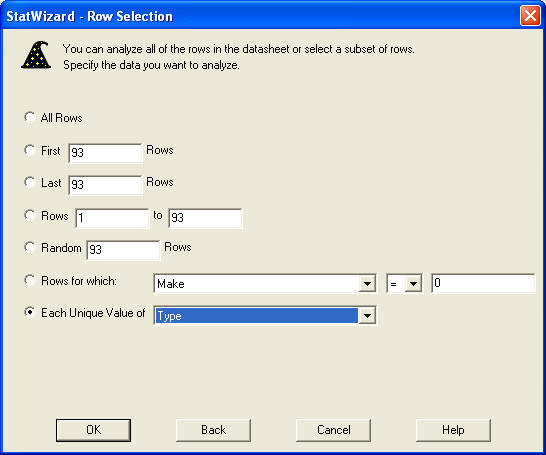Select the All Rows radio option
The height and width of the screenshot is (455, 546).
coord(30,117)
